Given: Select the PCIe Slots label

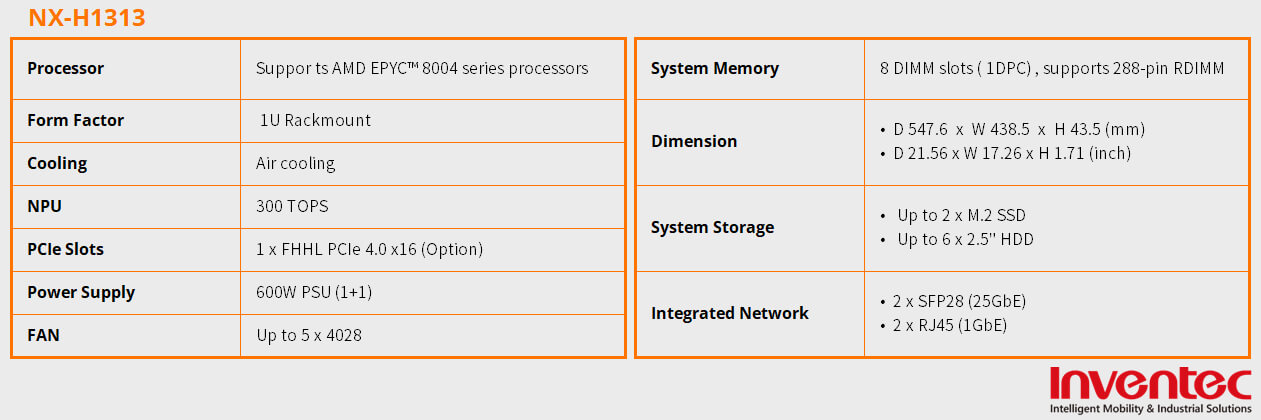Looking at the screenshot, I should click(x=65, y=249).
